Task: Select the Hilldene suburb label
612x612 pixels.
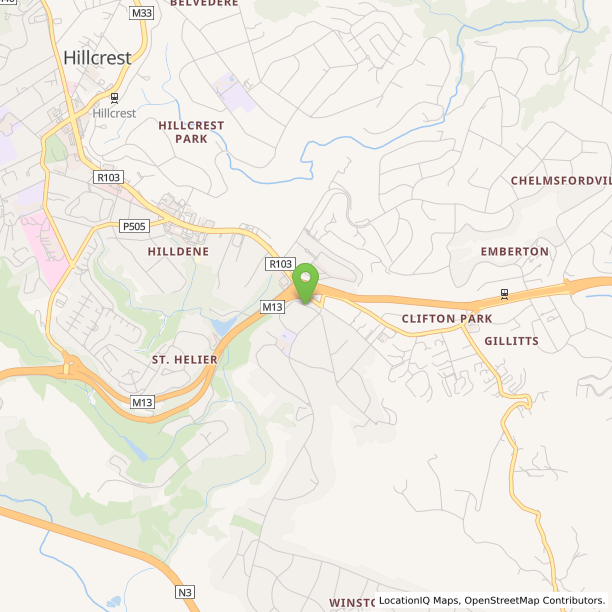Action: [x=178, y=251]
